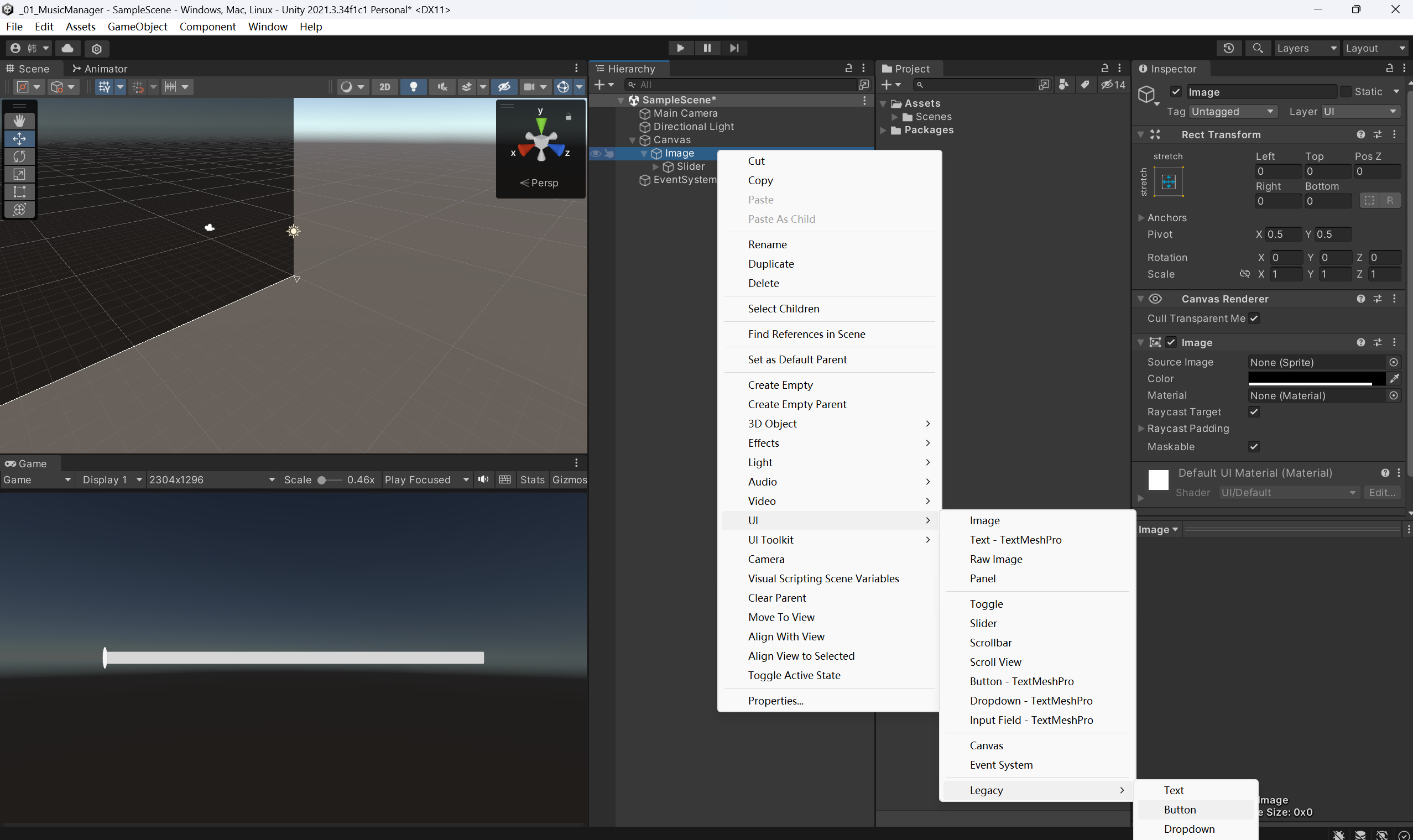
Task: Toggle Raycast Target checkbox
Action: 1254,412
